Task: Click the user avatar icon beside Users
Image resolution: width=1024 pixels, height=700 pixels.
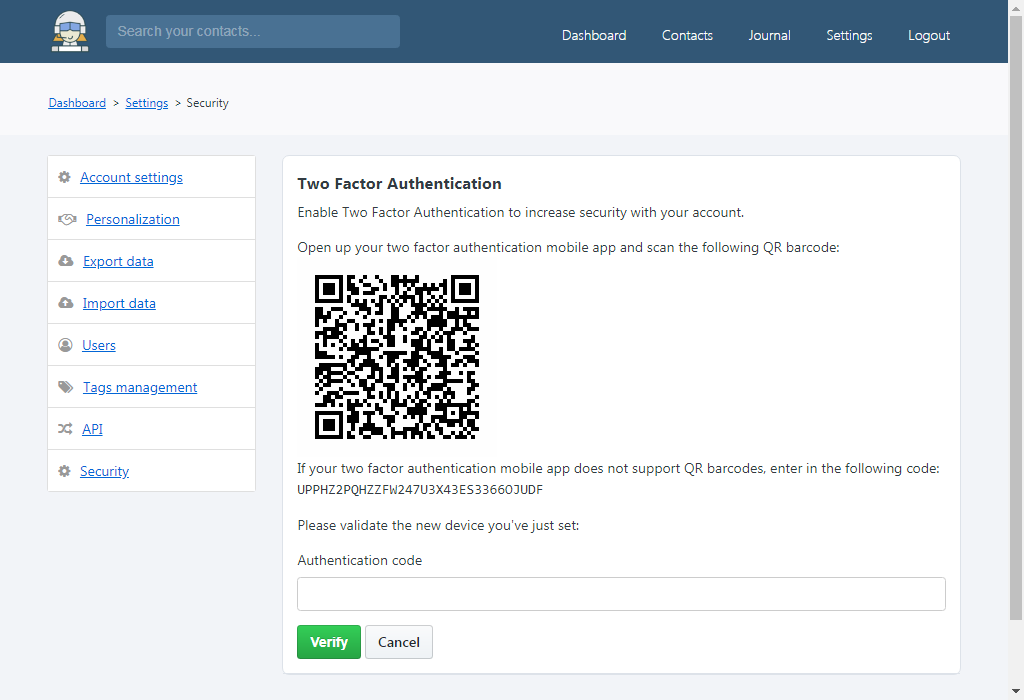Action: click(x=65, y=345)
